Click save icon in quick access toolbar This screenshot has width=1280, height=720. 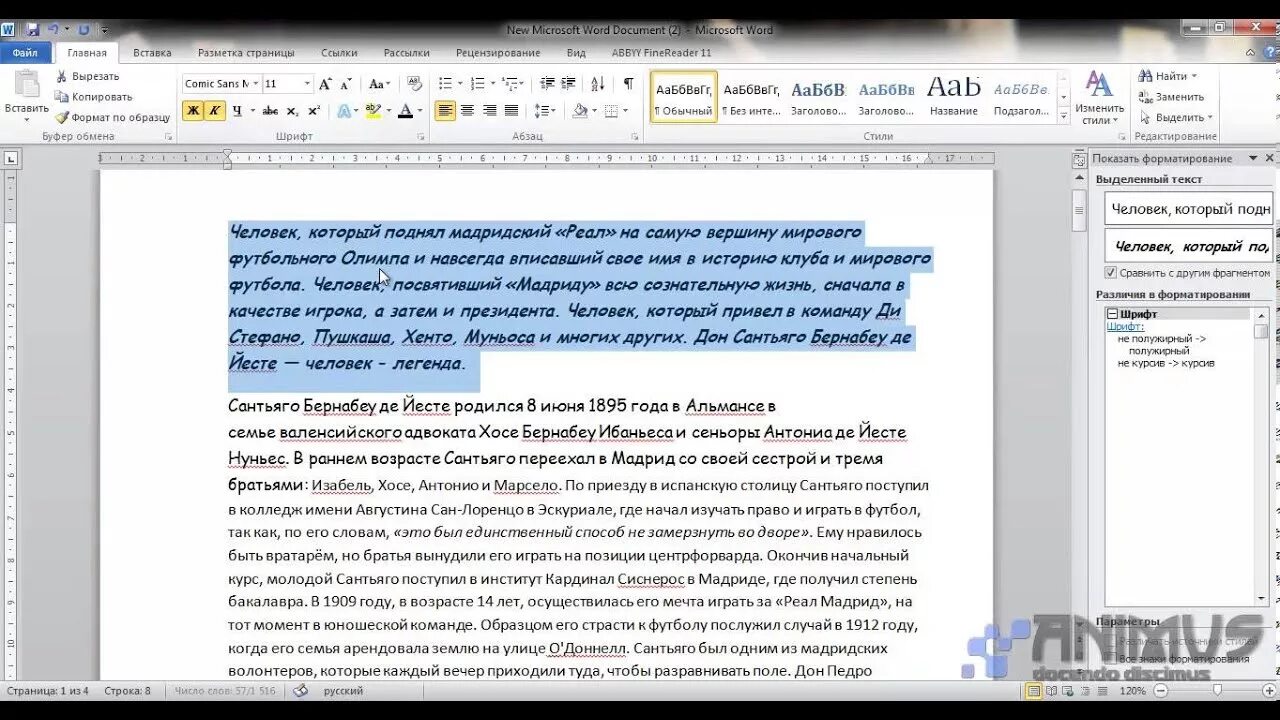tap(33, 30)
